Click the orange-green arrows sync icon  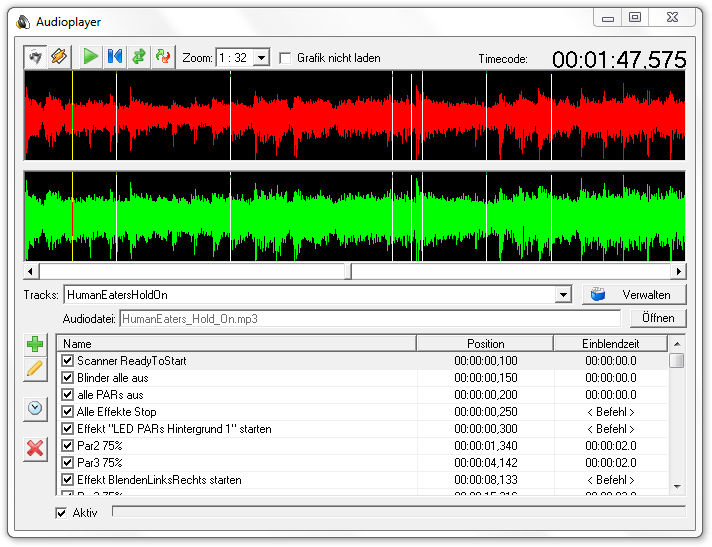click(162, 57)
